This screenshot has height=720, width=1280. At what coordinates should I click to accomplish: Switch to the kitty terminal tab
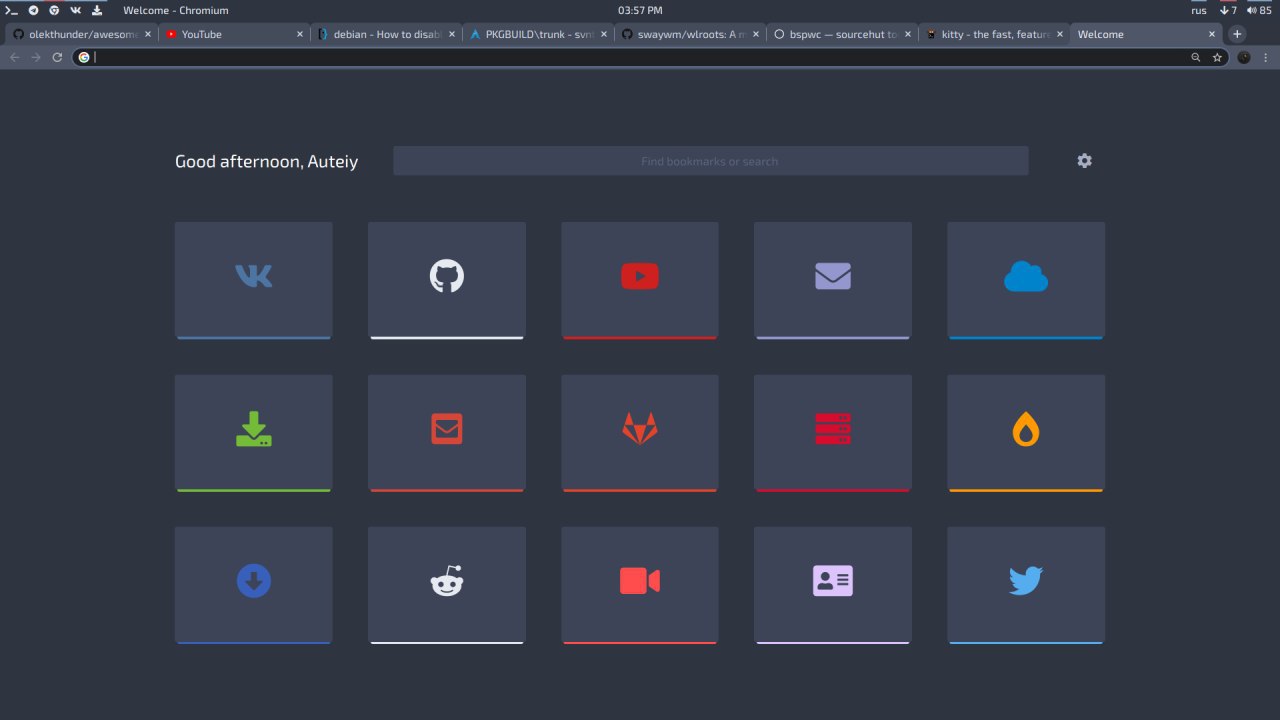(x=994, y=34)
